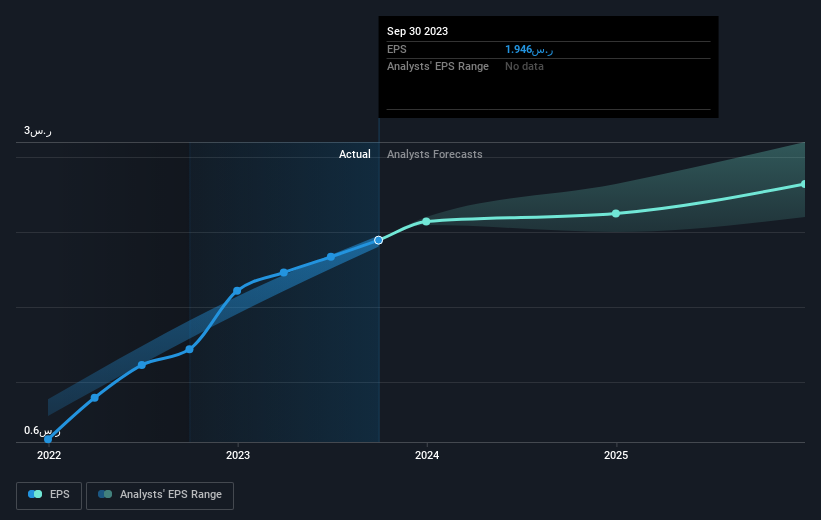This screenshot has width=821, height=520.
Task: Click the Analysts Forecasts label
Action: pos(435,154)
